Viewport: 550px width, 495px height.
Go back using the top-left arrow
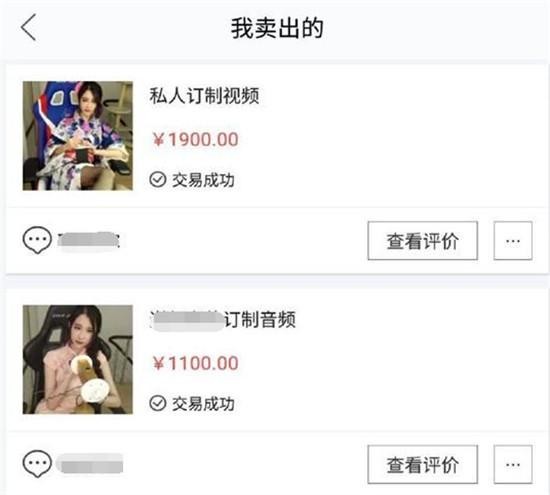29,27
